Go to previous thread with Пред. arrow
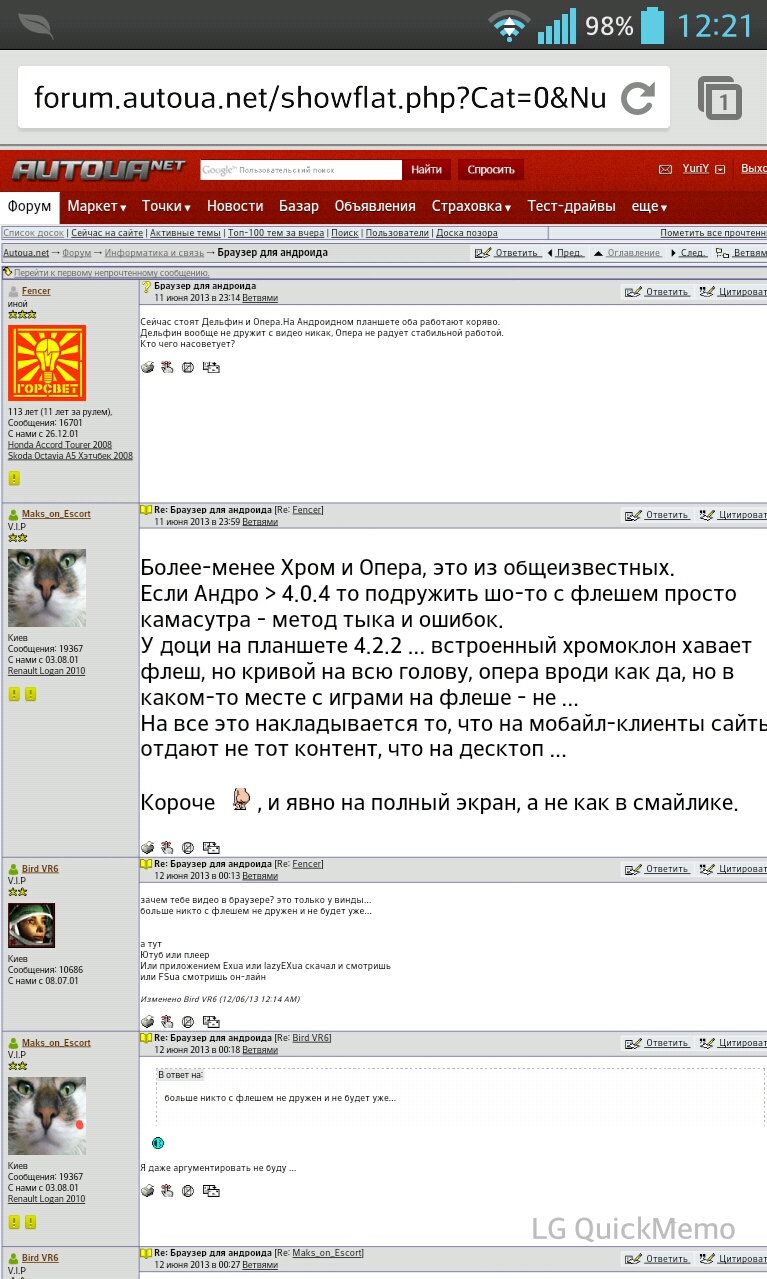 [x=565, y=253]
